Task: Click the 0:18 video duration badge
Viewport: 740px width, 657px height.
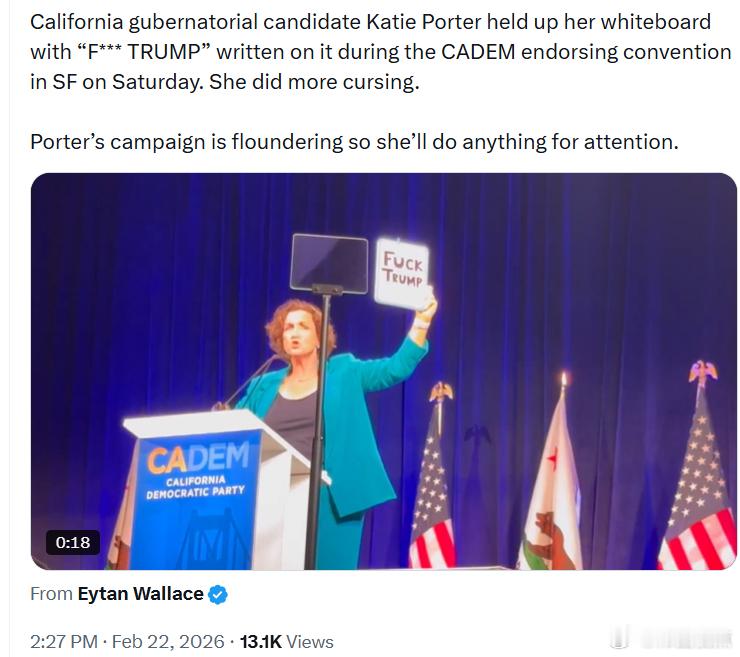Action: click(73, 542)
